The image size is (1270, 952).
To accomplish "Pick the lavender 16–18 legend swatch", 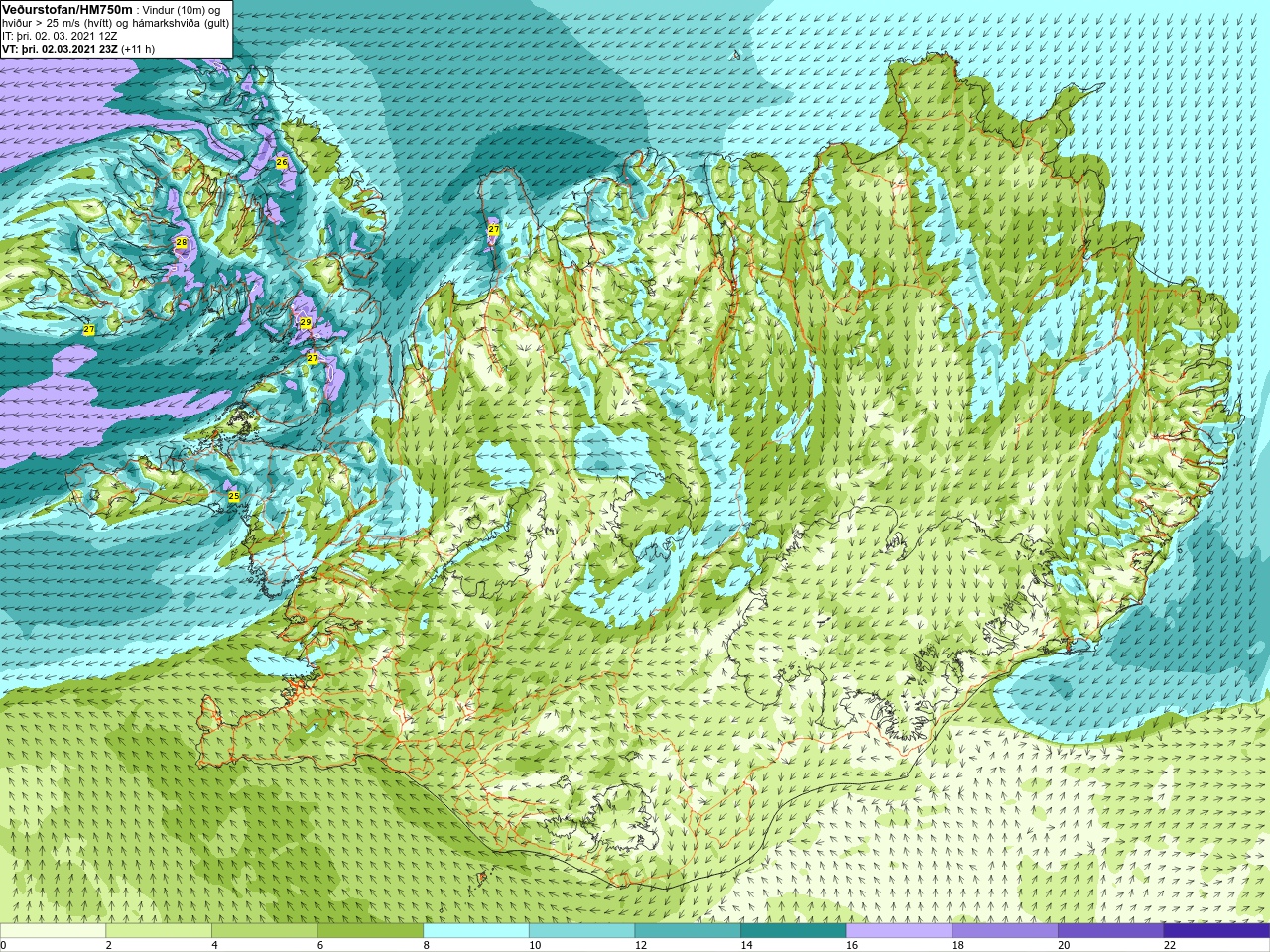I will point(899,931).
